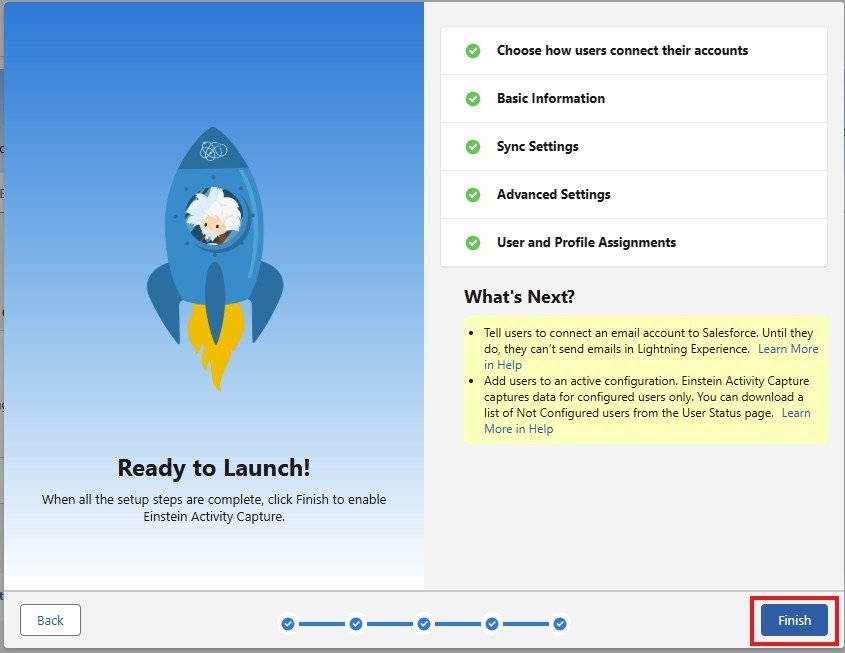
Task: Click the green checkmark beside Choose how users connect their accounts
Action: (473, 51)
